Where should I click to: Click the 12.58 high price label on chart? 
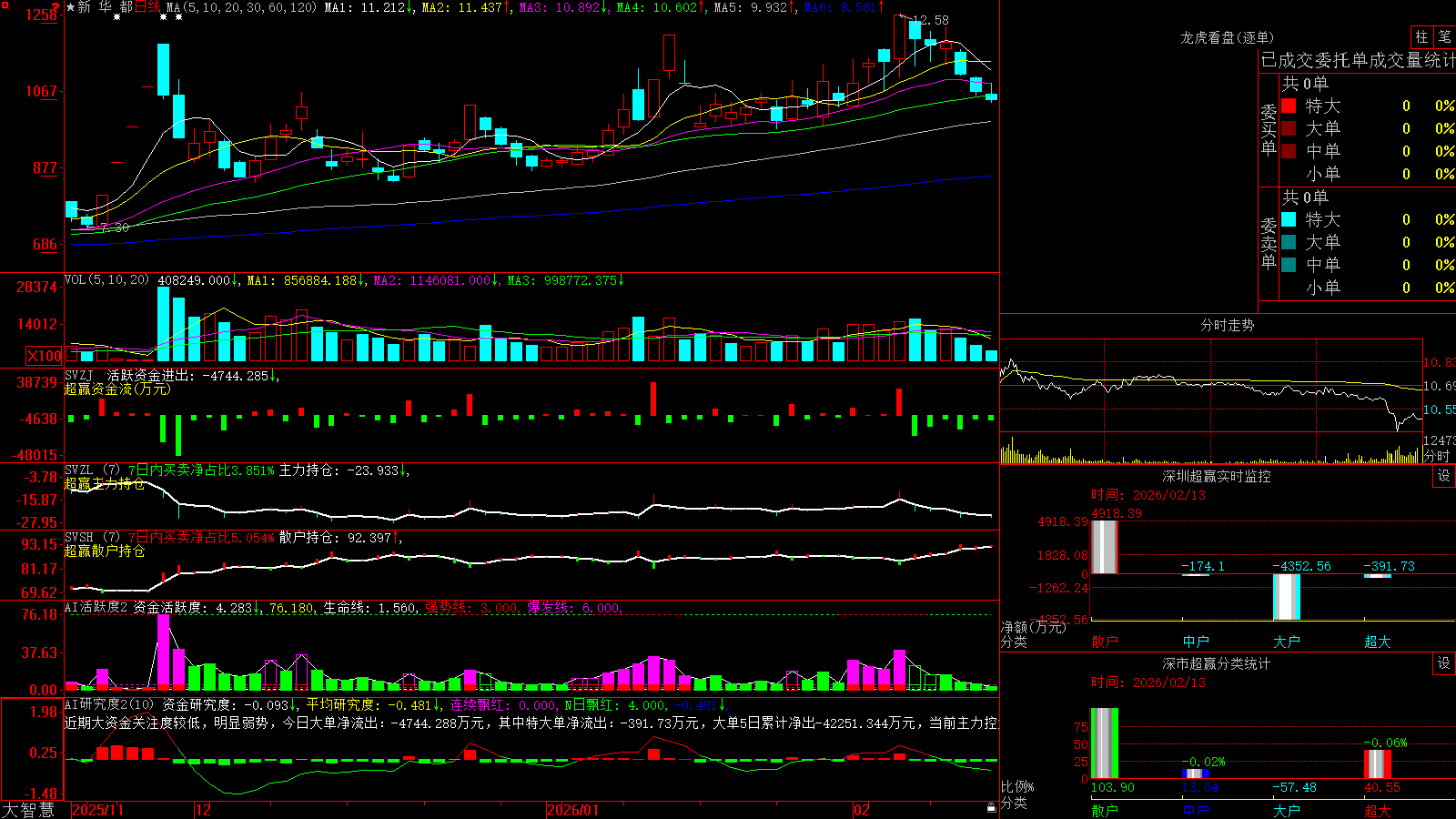(930, 20)
